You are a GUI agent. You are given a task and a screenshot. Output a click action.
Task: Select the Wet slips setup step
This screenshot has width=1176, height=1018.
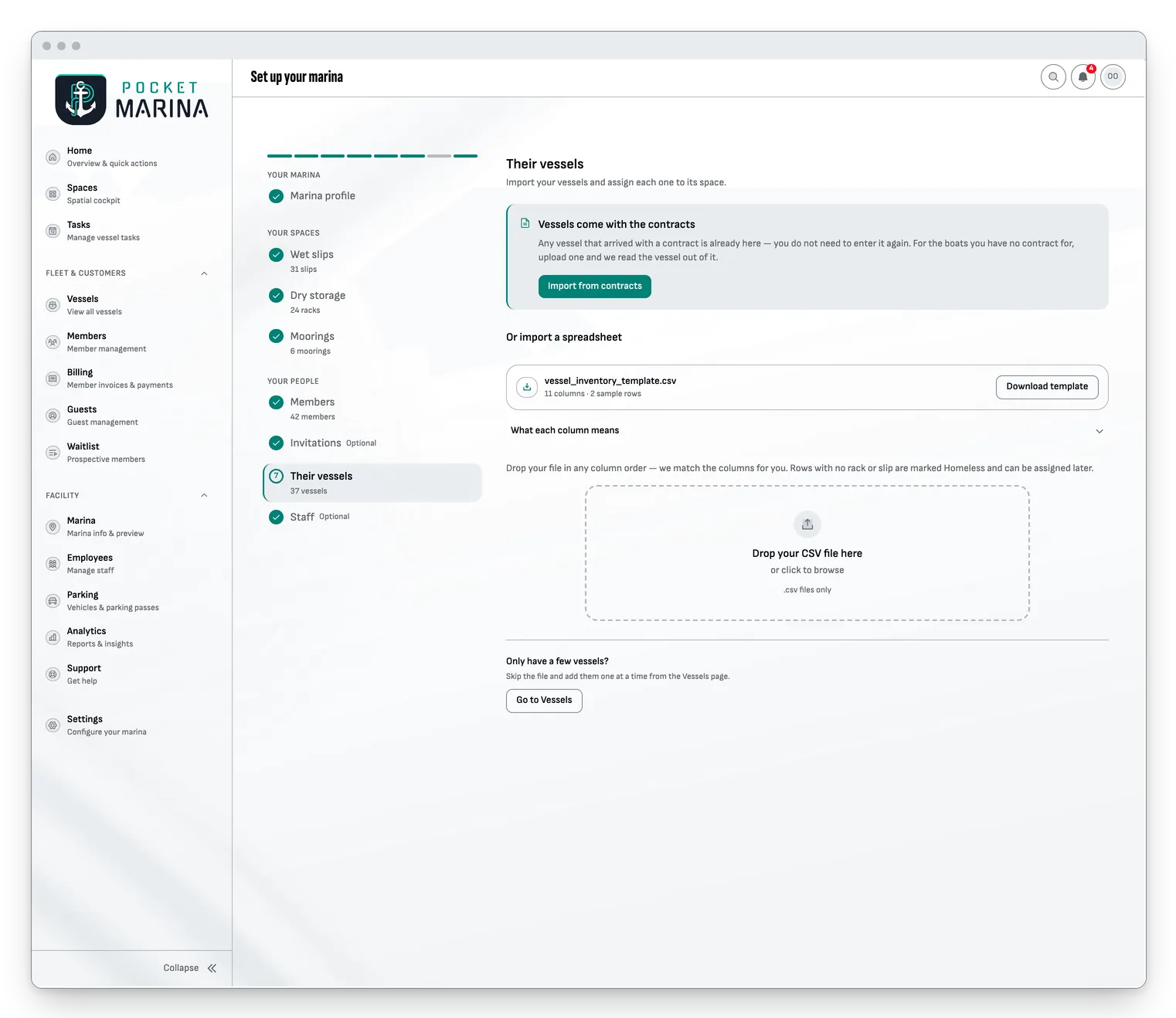[372, 261]
